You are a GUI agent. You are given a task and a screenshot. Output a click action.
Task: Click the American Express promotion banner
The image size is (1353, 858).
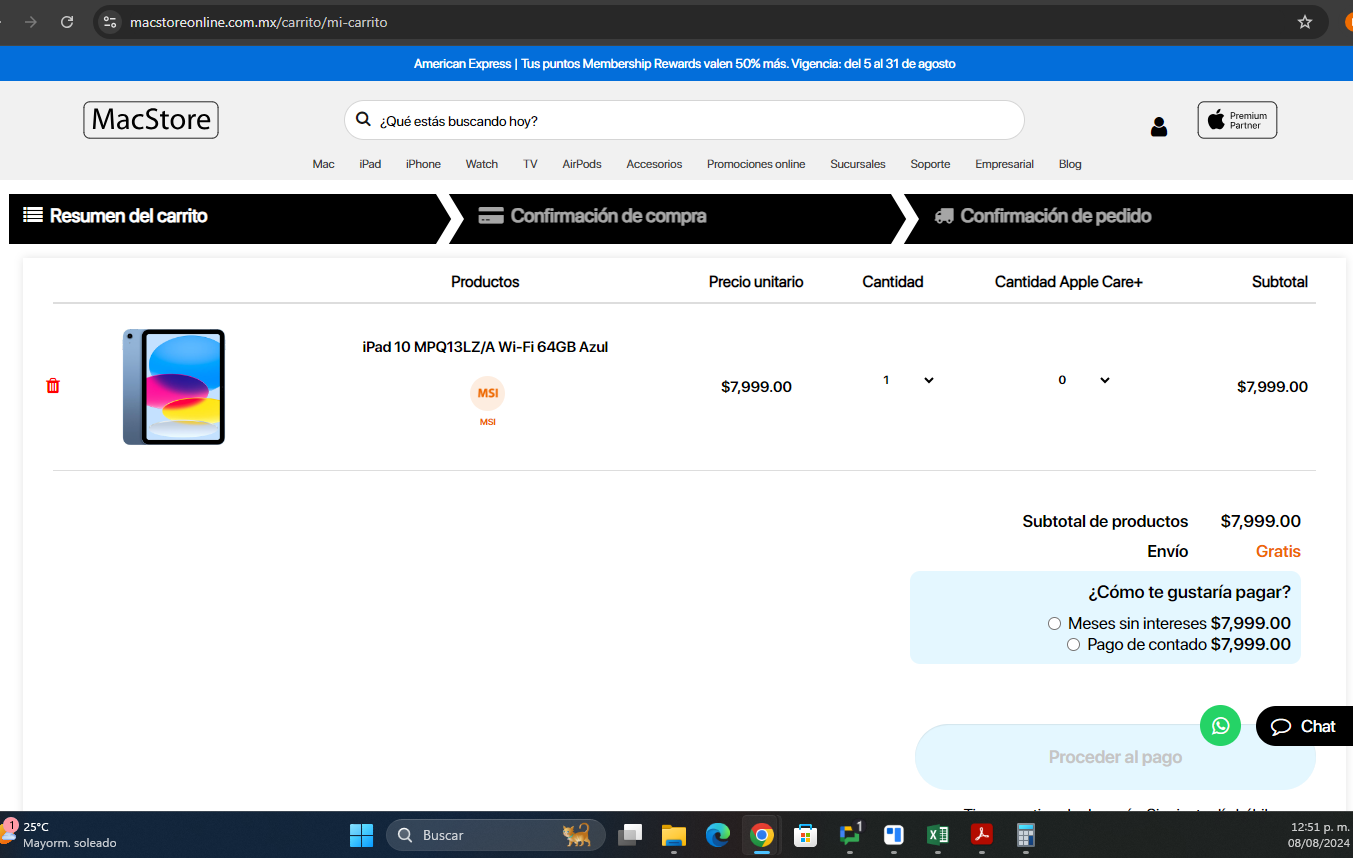684,64
